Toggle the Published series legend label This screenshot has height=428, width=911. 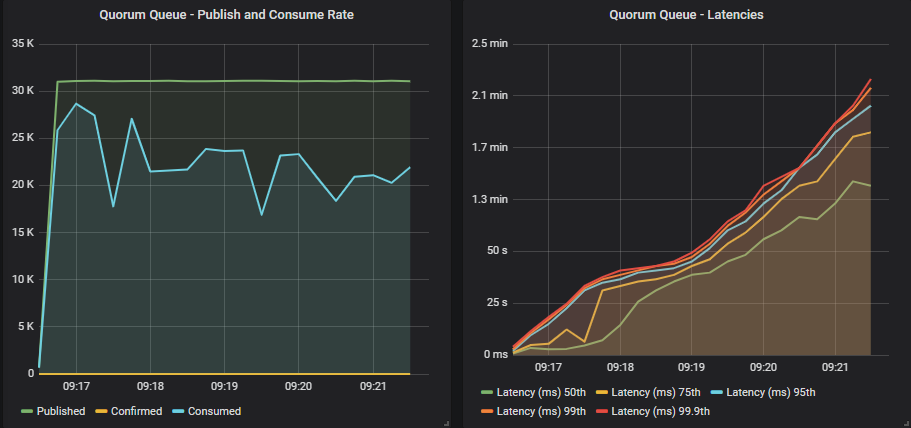[61, 411]
